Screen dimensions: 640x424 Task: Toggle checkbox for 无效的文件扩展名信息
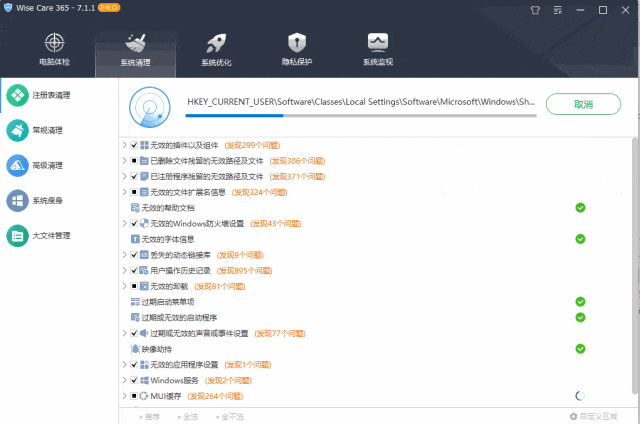pos(134,192)
